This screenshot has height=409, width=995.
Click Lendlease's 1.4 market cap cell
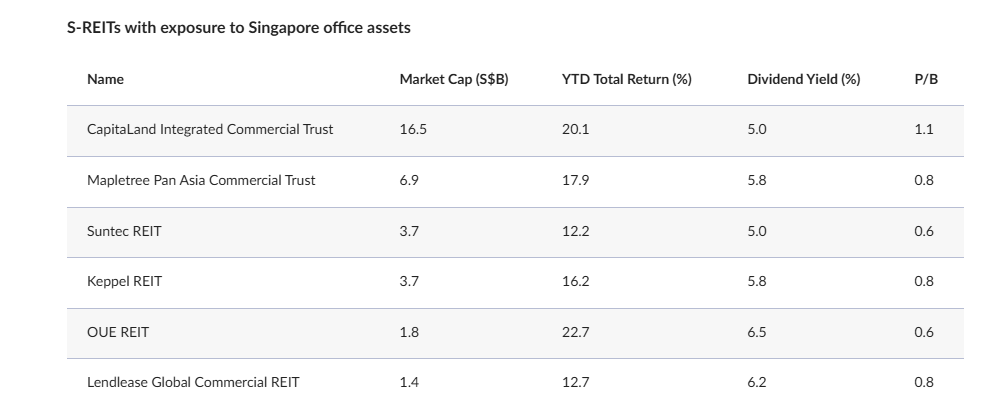point(408,382)
